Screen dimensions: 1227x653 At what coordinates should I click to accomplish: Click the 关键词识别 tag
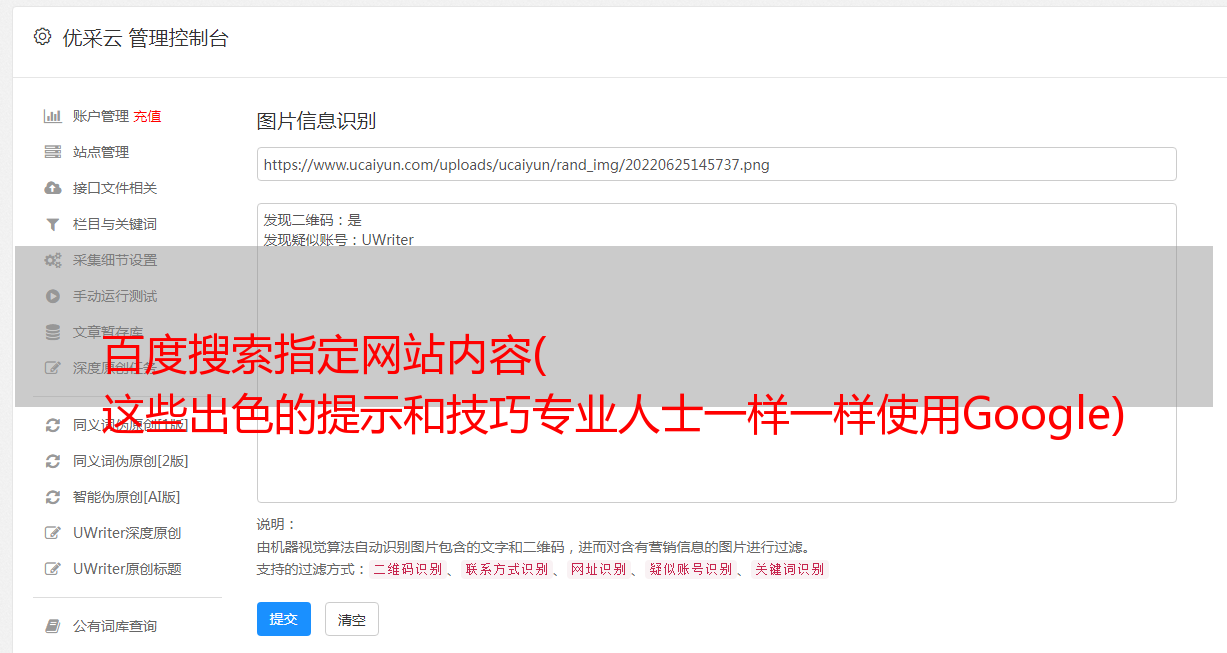[790, 569]
